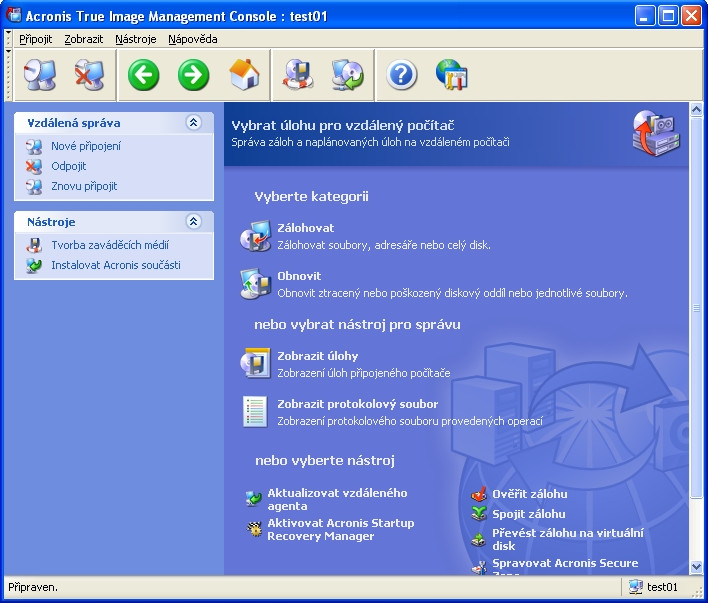Select Převést zálohu na virtuální disk link
The width and height of the screenshot is (708, 603).
pos(568,539)
